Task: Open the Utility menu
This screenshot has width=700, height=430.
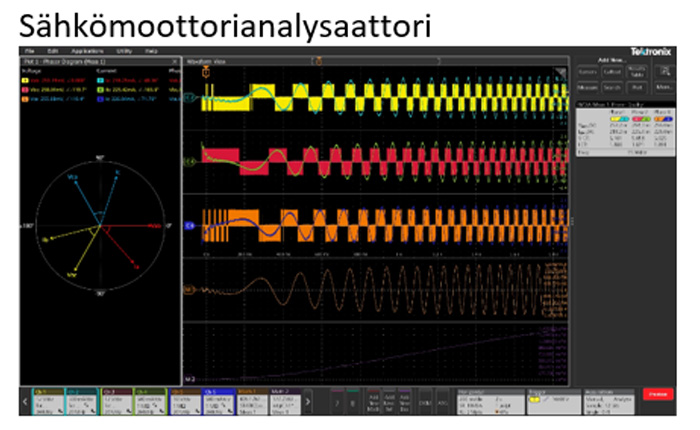Action: coord(124,50)
